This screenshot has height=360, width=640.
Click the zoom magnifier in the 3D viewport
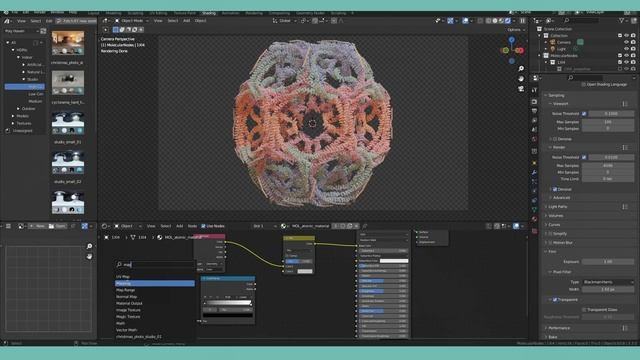[521, 69]
